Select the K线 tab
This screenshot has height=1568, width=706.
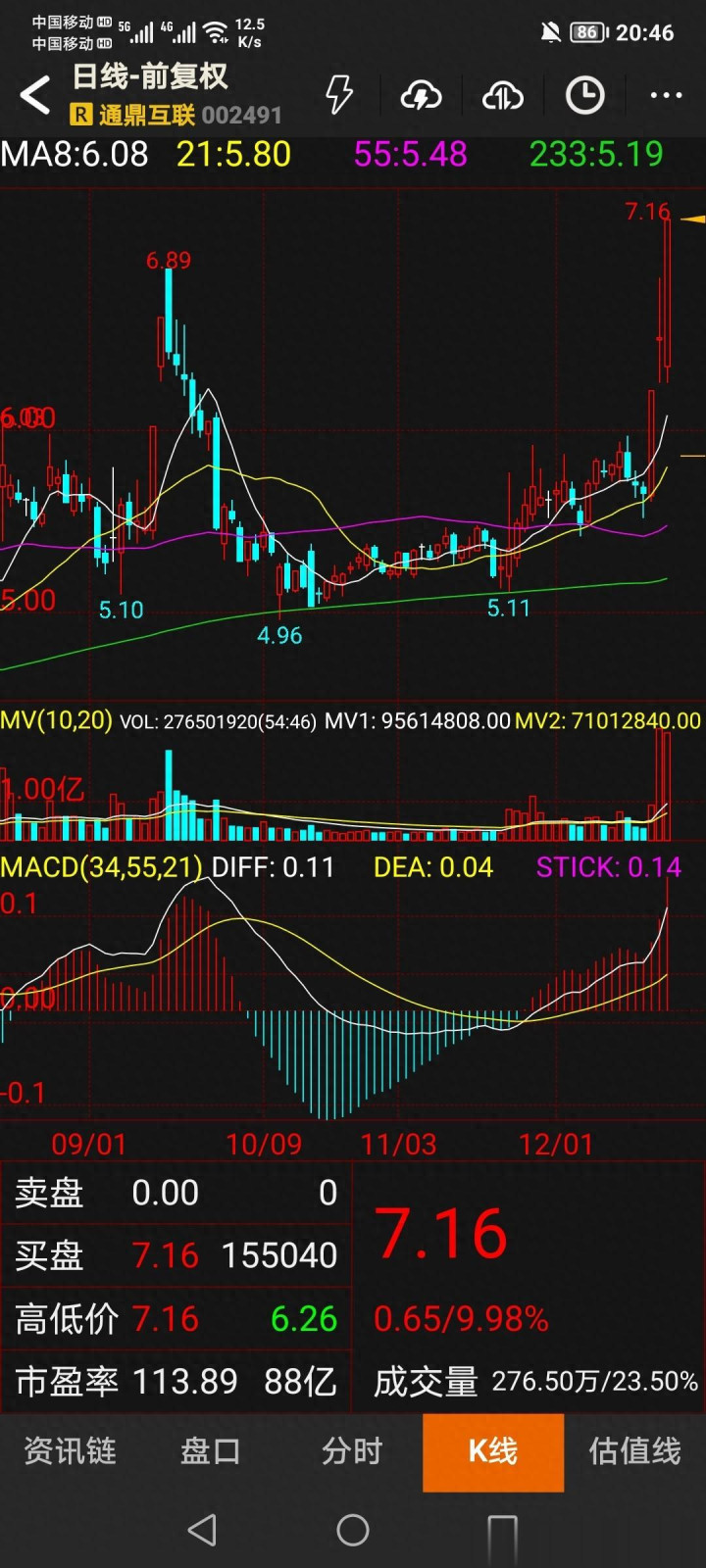pos(493,1451)
